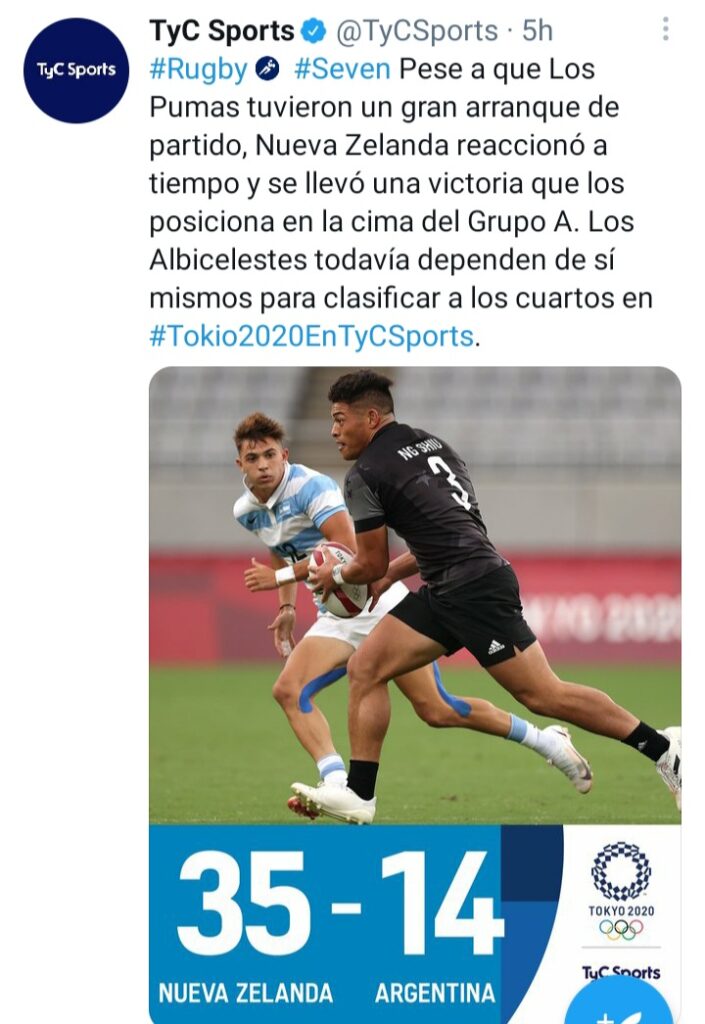705x1024 pixels.
Task: Open the #Rugby hashtag
Action: pyautogui.click(x=198, y=69)
